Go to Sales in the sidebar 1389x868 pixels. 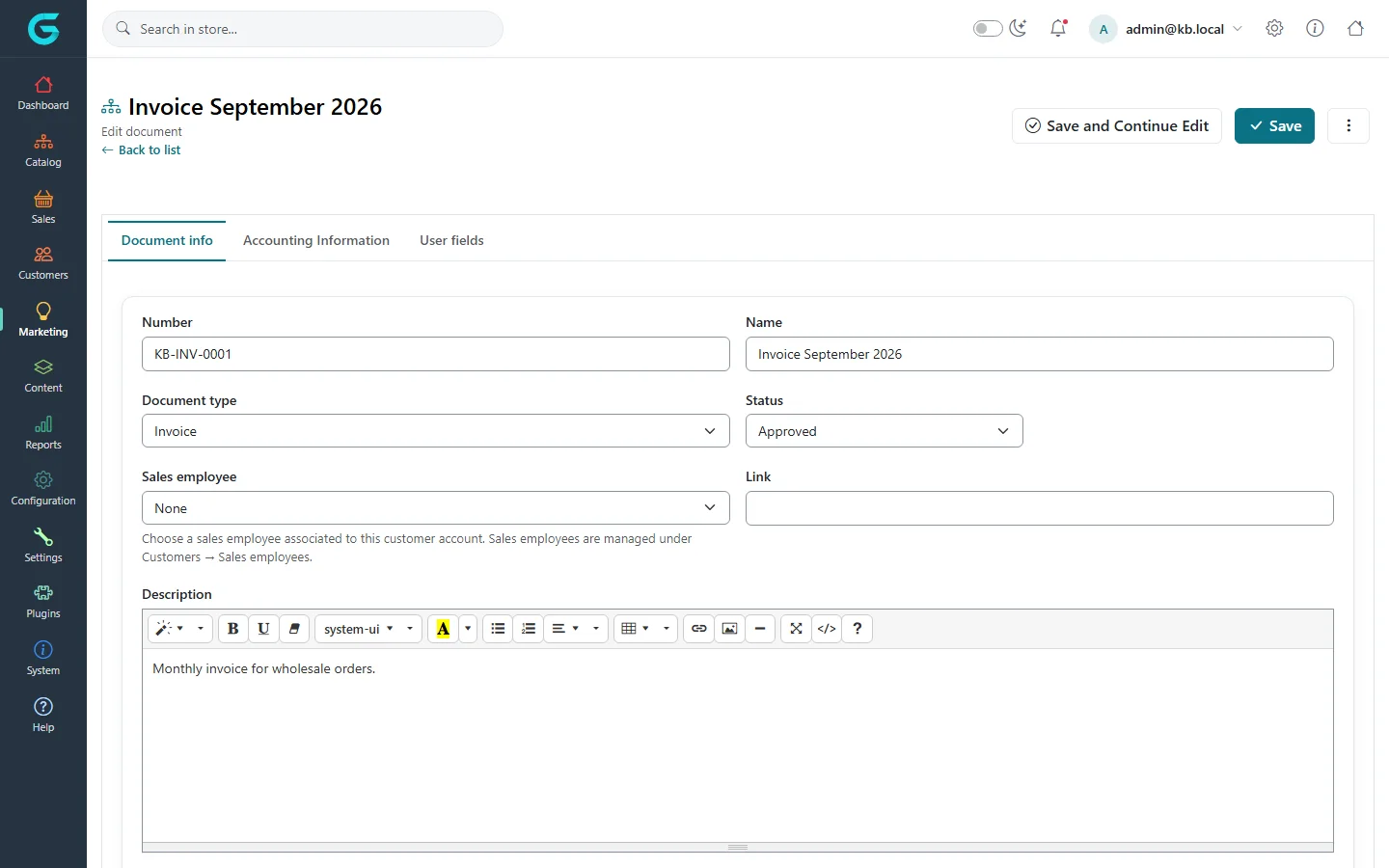coord(43,207)
